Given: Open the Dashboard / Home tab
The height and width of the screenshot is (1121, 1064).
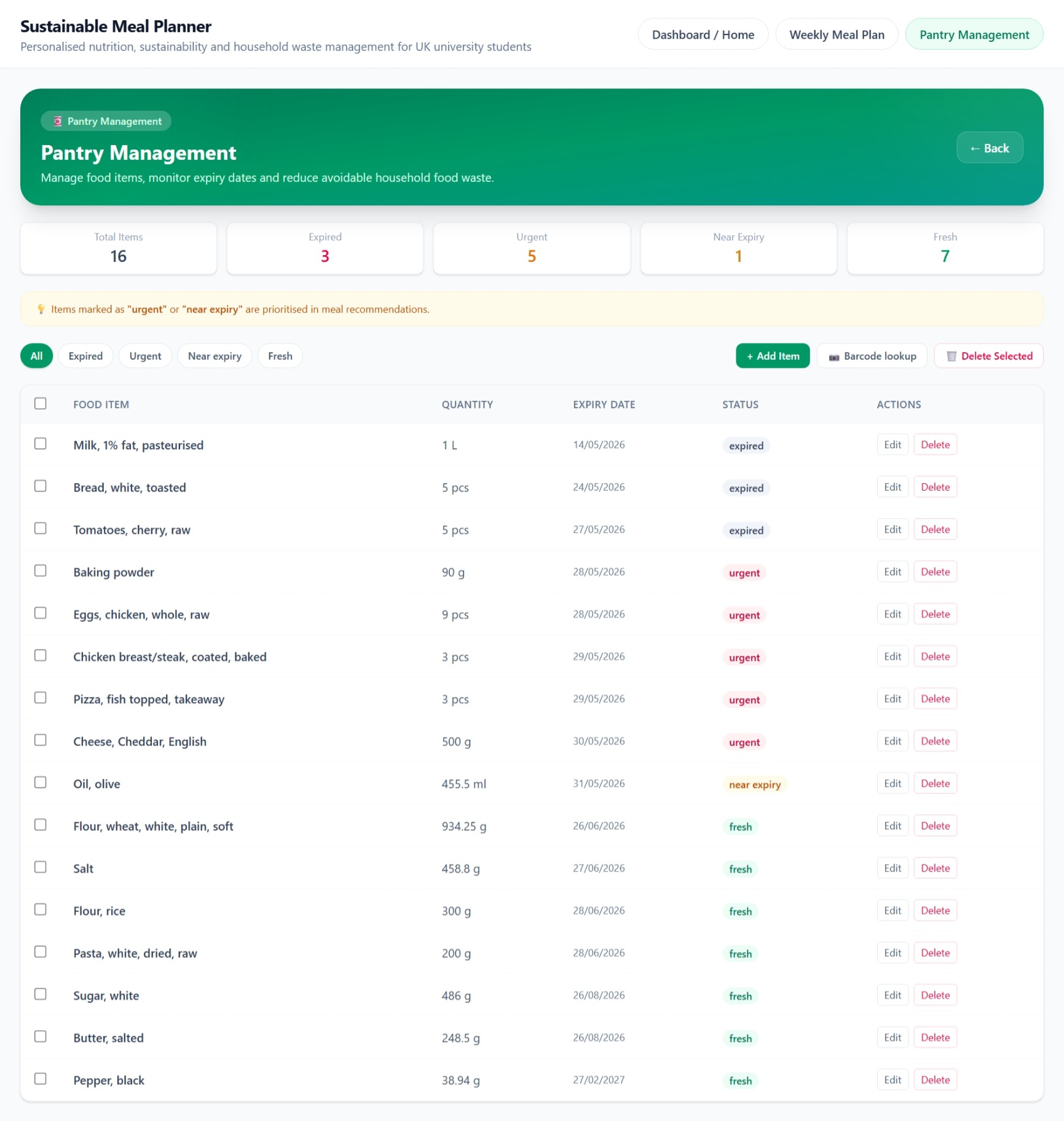Looking at the screenshot, I should coord(703,34).
